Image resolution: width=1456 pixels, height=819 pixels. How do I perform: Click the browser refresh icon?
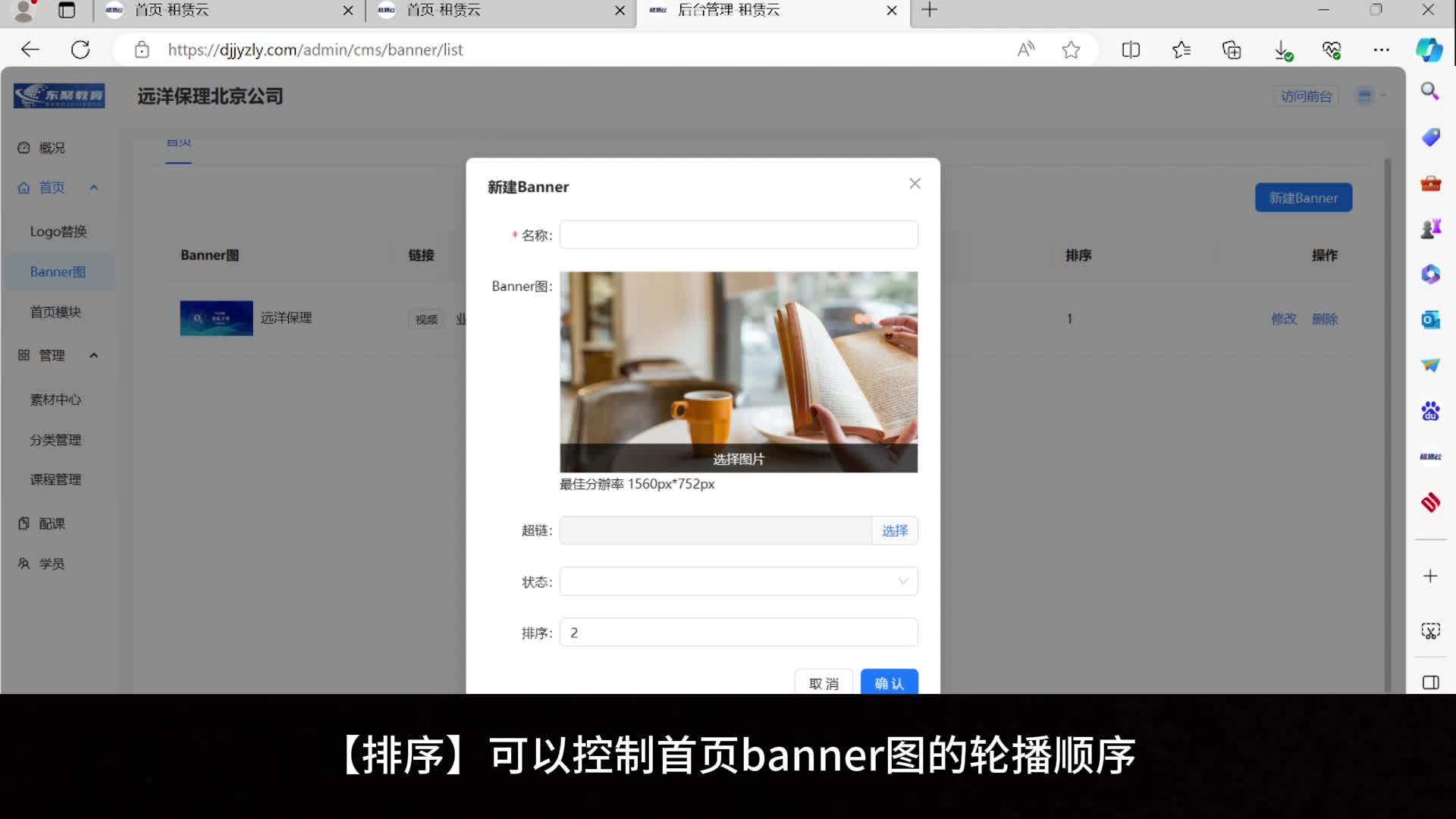click(x=80, y=50)
